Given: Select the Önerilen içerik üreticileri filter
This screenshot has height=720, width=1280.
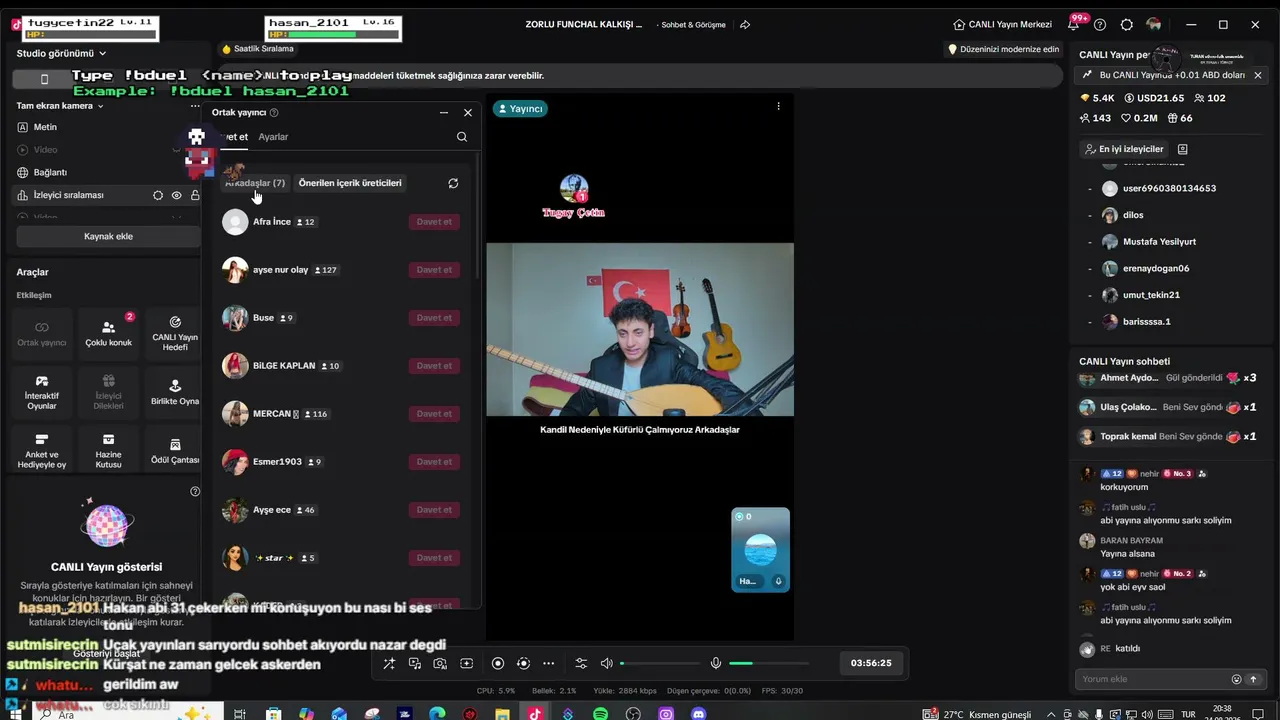Looking at the screenshot, I should pyautogui.click(x=350, y=183).
